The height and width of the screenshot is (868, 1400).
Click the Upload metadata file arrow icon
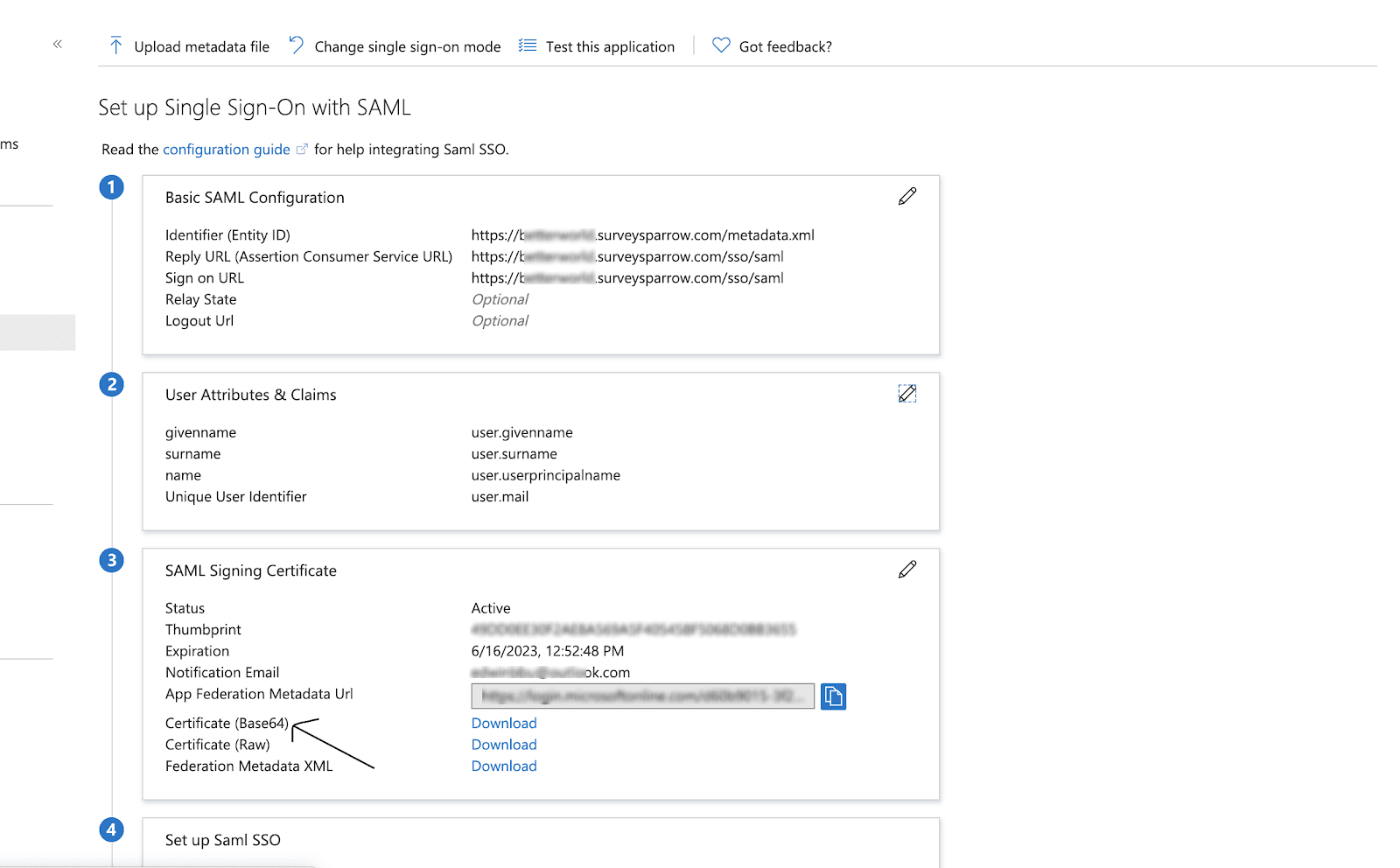[x=115, y=45]
